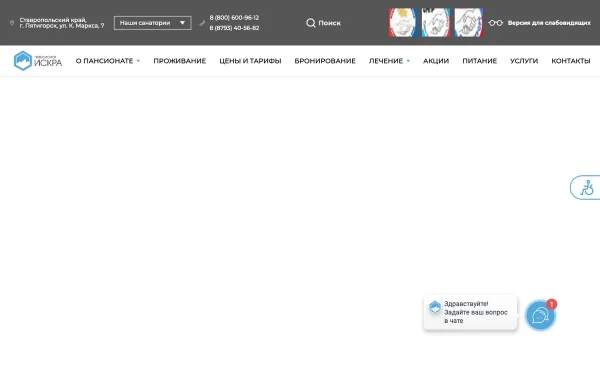Screen dimensions: 600x375
Task: Click the search magnifier icon
Action: (311, 23)
